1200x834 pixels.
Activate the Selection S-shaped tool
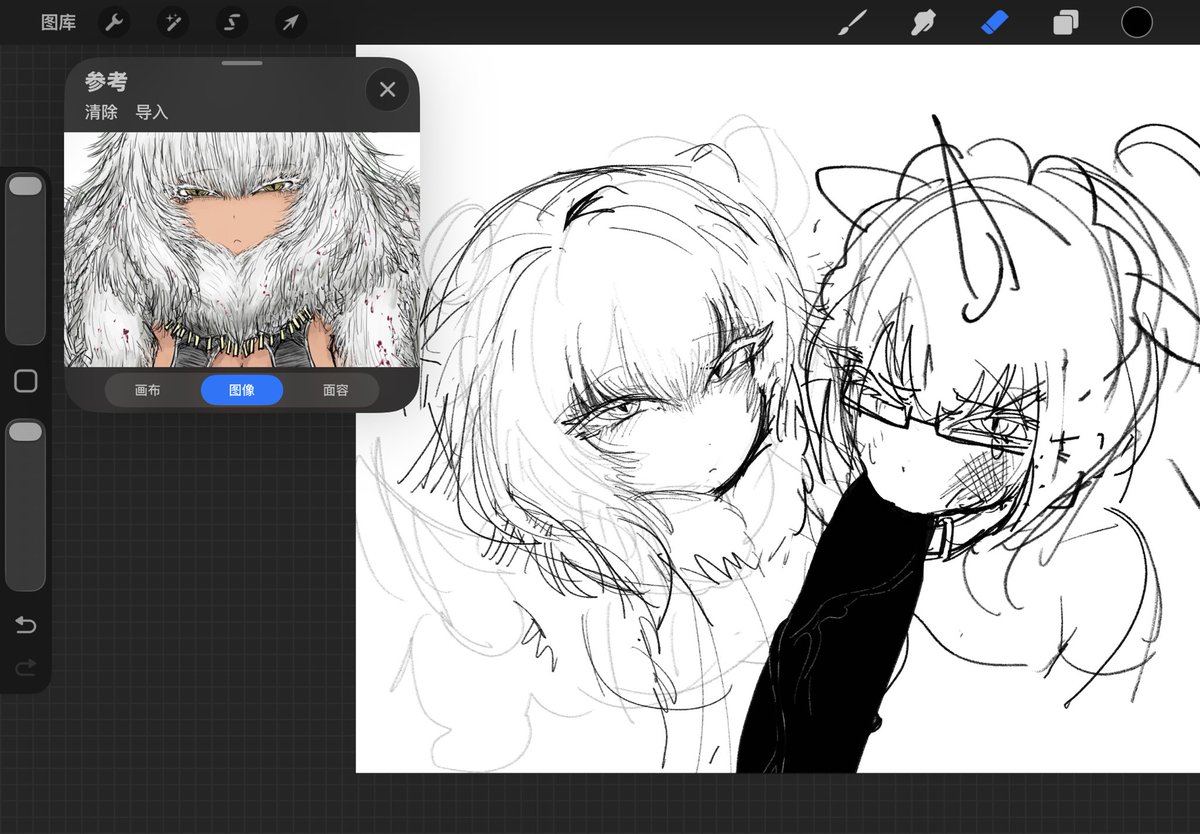coord(232,22)
